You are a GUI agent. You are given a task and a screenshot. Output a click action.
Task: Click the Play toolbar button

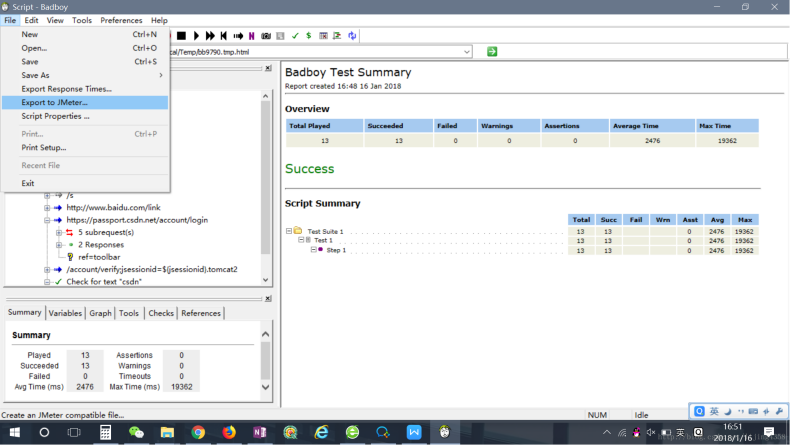[196, 36]
